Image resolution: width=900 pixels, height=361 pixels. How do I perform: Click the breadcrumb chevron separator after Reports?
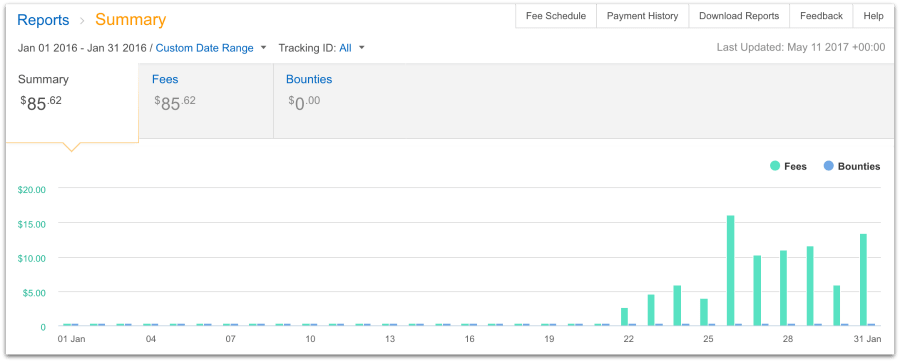82,21
